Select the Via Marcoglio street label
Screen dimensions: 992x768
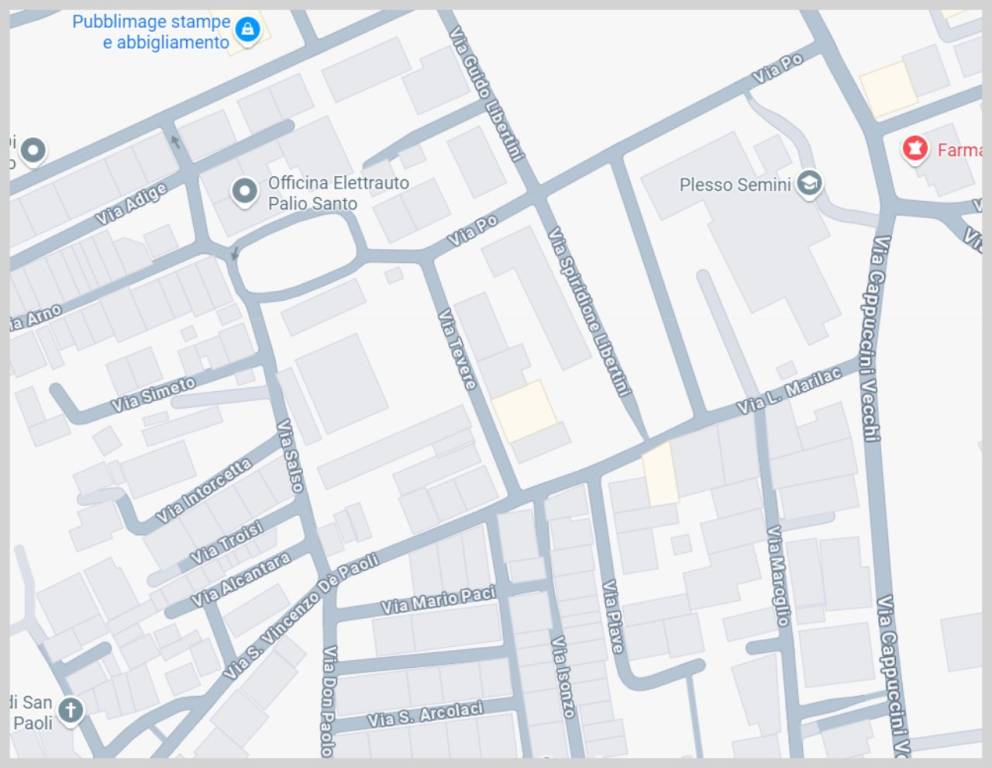780,575
